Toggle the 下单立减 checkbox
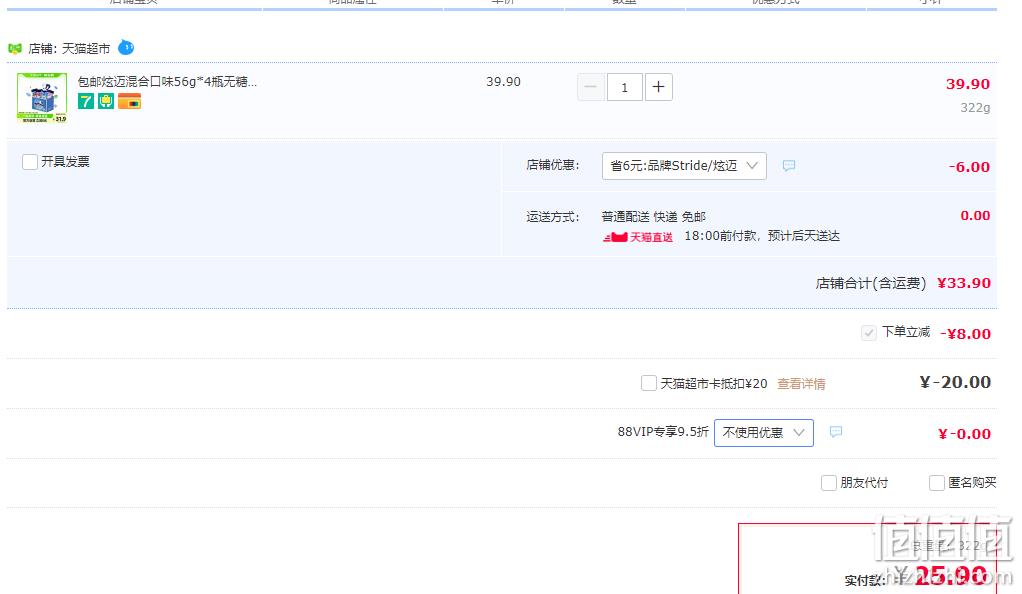Viewport: 1022px width, 594px height. (x=868, y=333)
